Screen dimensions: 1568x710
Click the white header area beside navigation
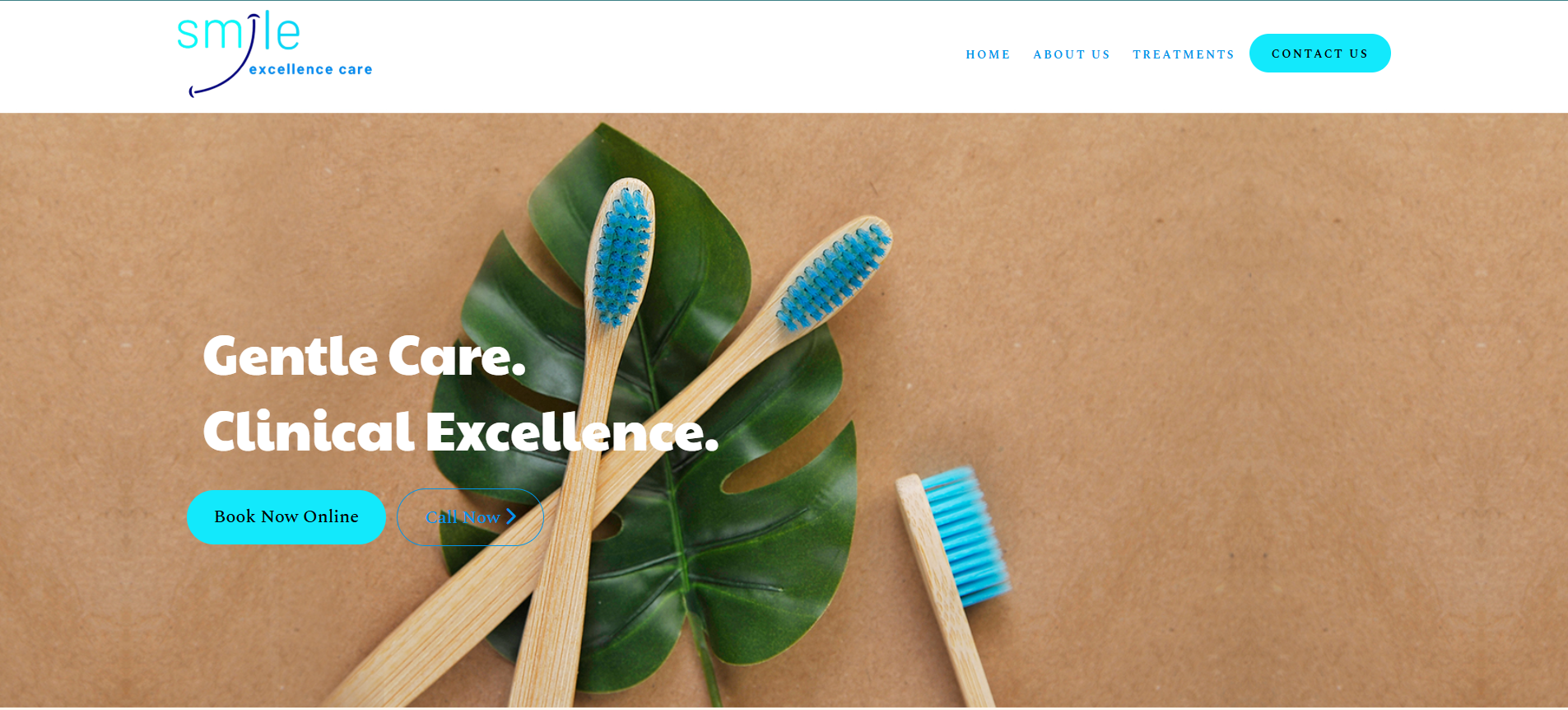[x=658, y=56]
